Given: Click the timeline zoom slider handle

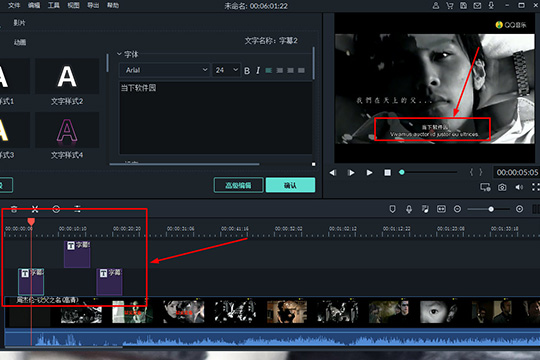Looking at the screenshot, I should pos(491,209).
